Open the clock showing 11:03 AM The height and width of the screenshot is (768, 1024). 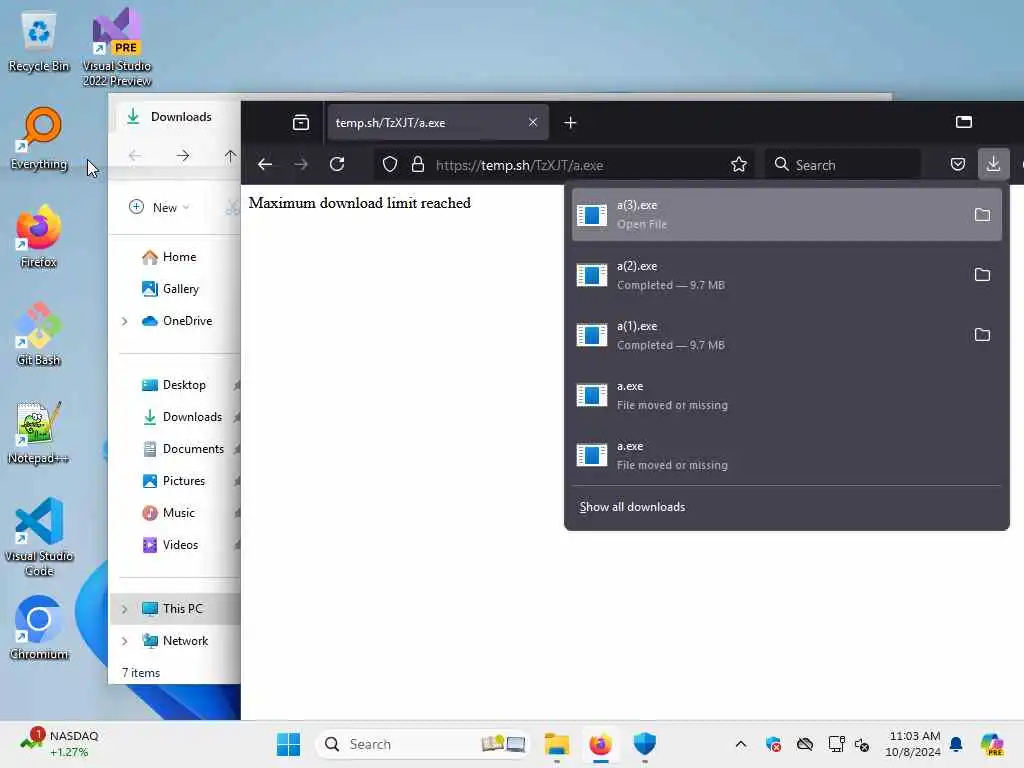[913, 744]
